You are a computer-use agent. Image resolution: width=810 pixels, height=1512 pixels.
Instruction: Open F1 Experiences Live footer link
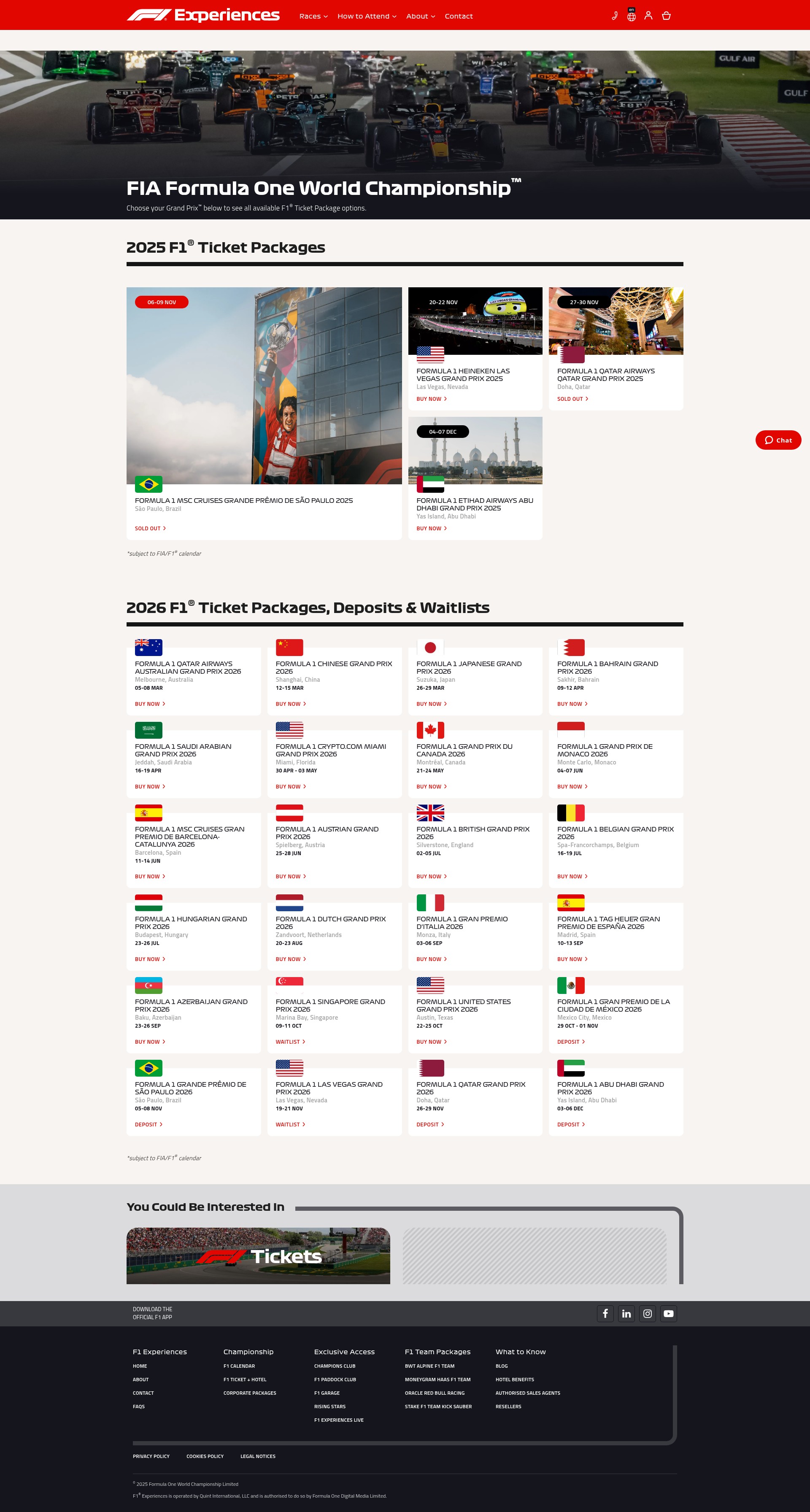[339, 1420]
